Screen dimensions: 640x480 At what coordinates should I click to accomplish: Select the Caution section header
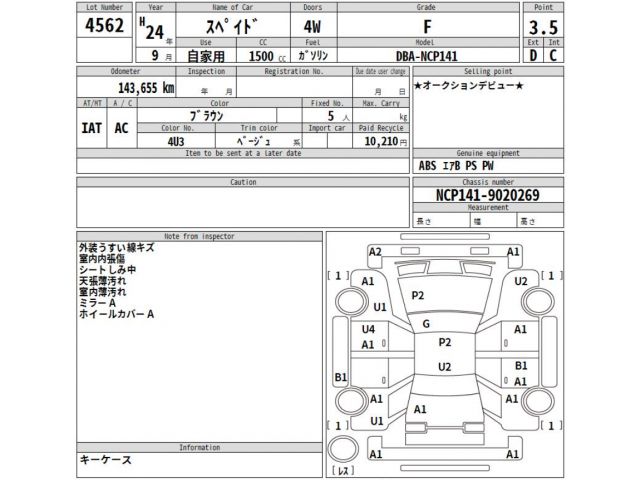coord(243,182)
